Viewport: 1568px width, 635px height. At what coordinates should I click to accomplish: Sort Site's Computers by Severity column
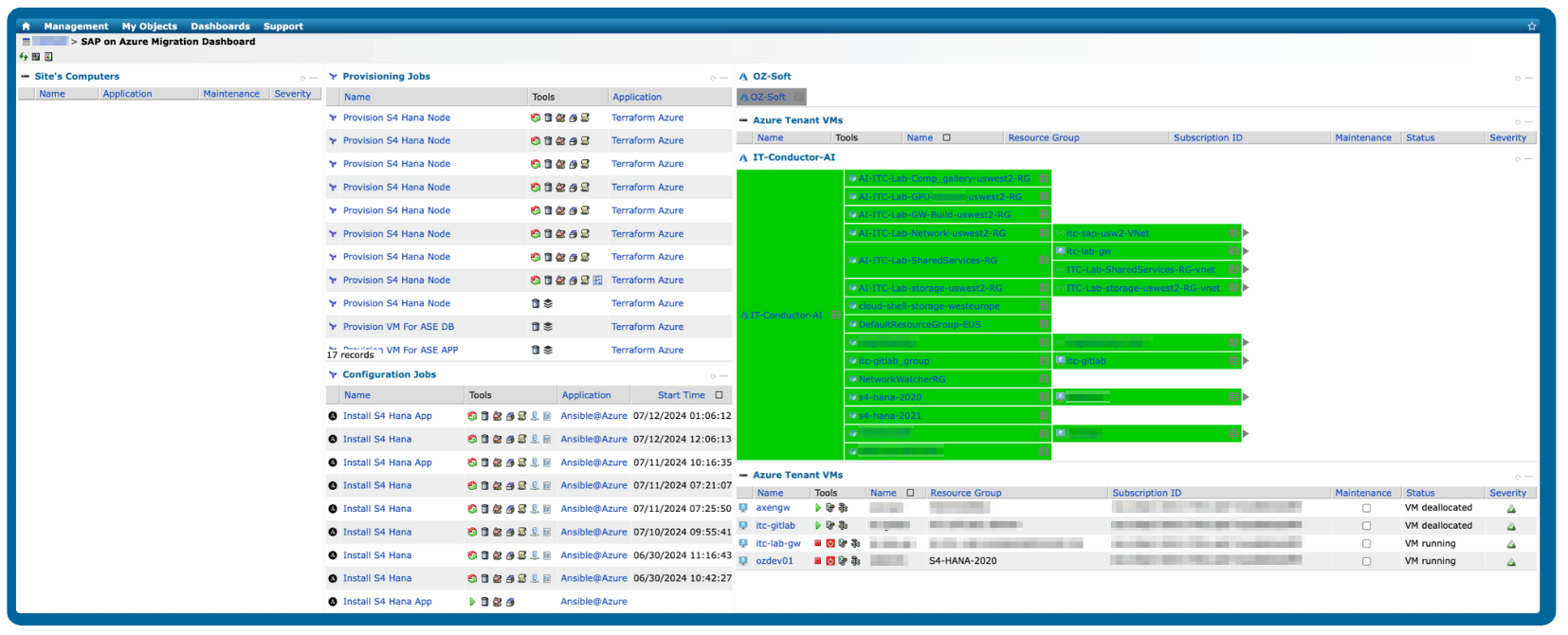pos(292,94)
